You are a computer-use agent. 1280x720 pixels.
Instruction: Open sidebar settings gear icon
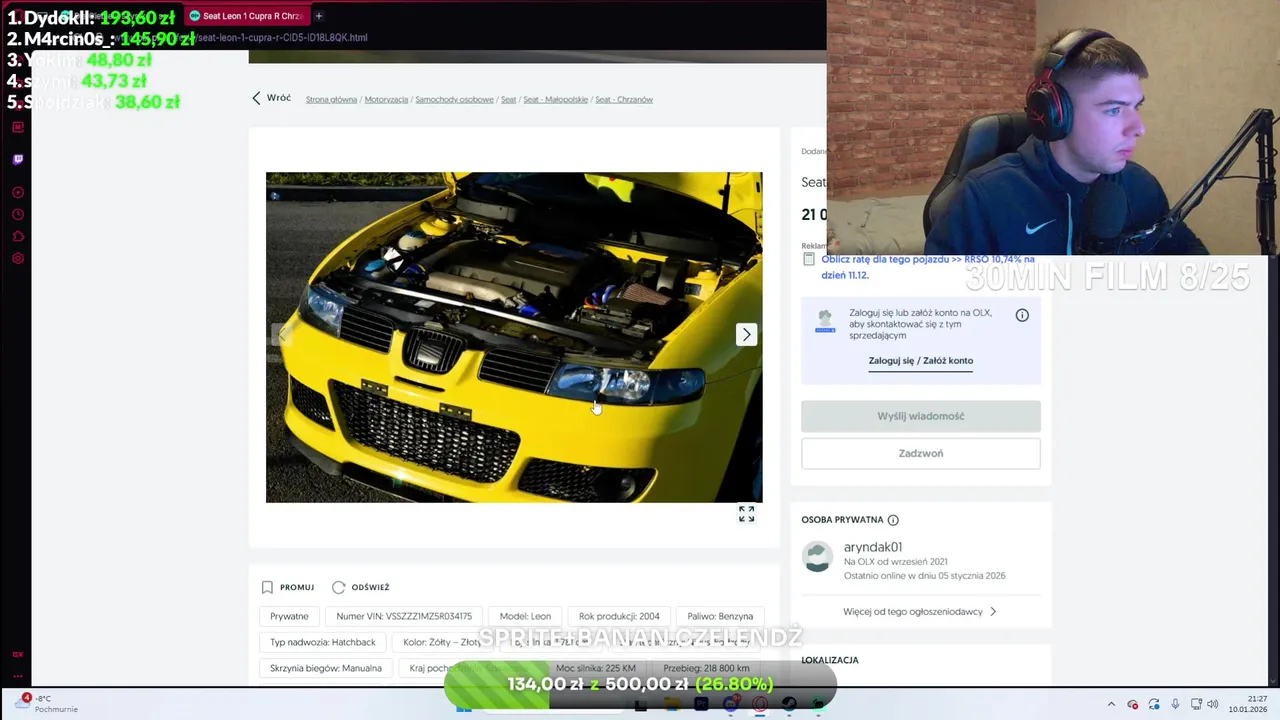pos(18,258)
